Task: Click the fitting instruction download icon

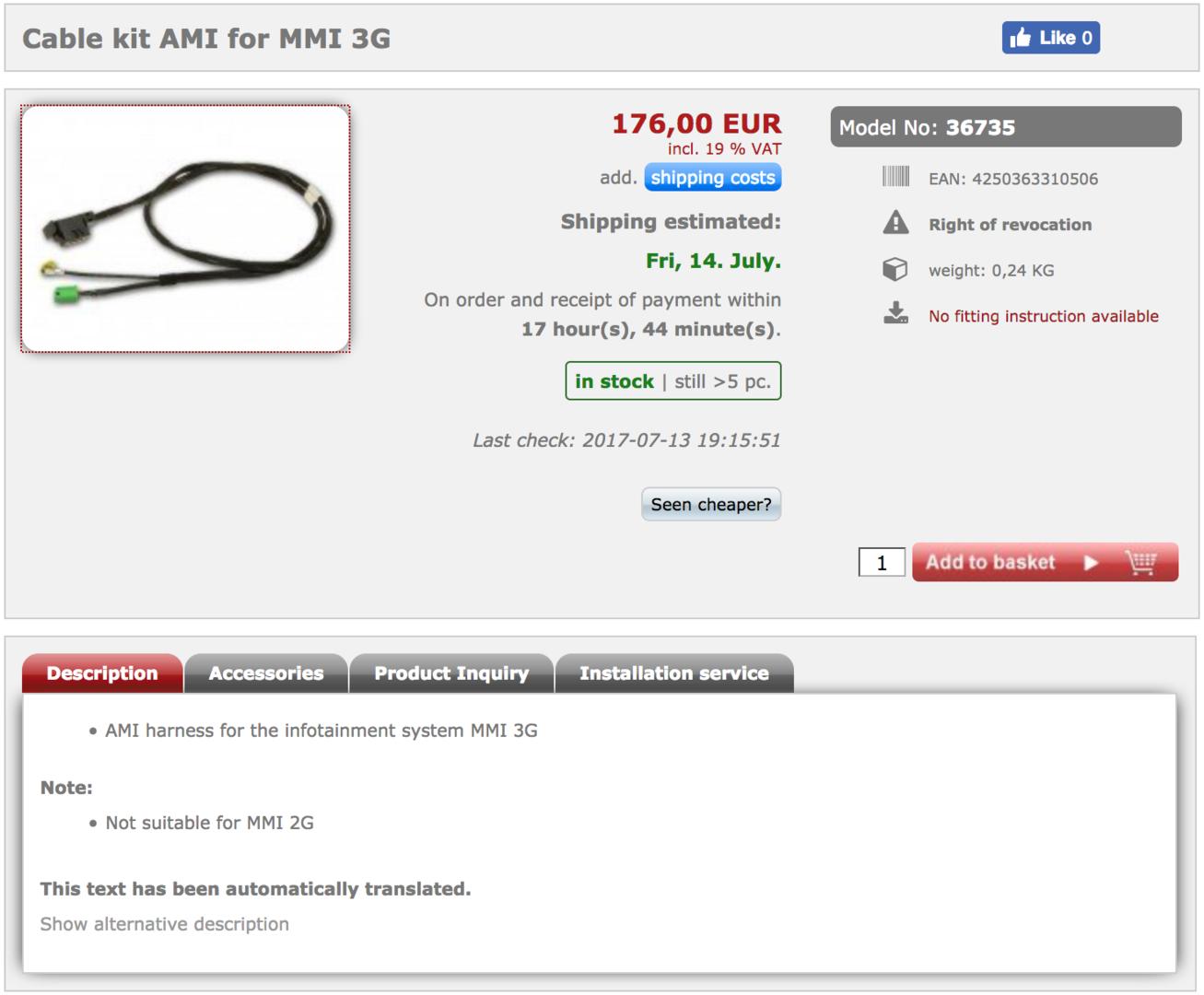Action: click(895, 314)
